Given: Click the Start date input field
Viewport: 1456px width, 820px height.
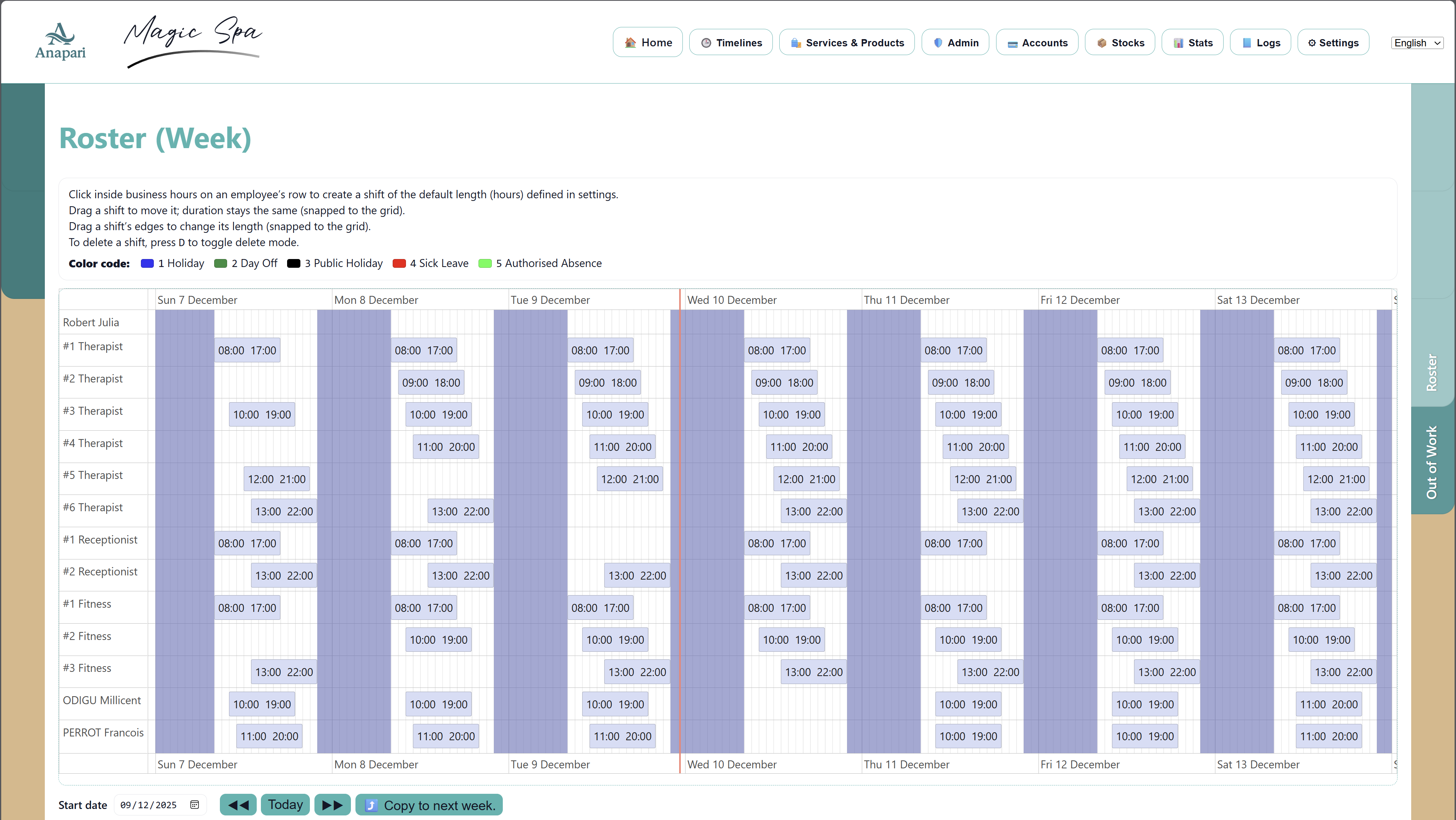Looking at the screenshot, I should [x=150, y=805].
